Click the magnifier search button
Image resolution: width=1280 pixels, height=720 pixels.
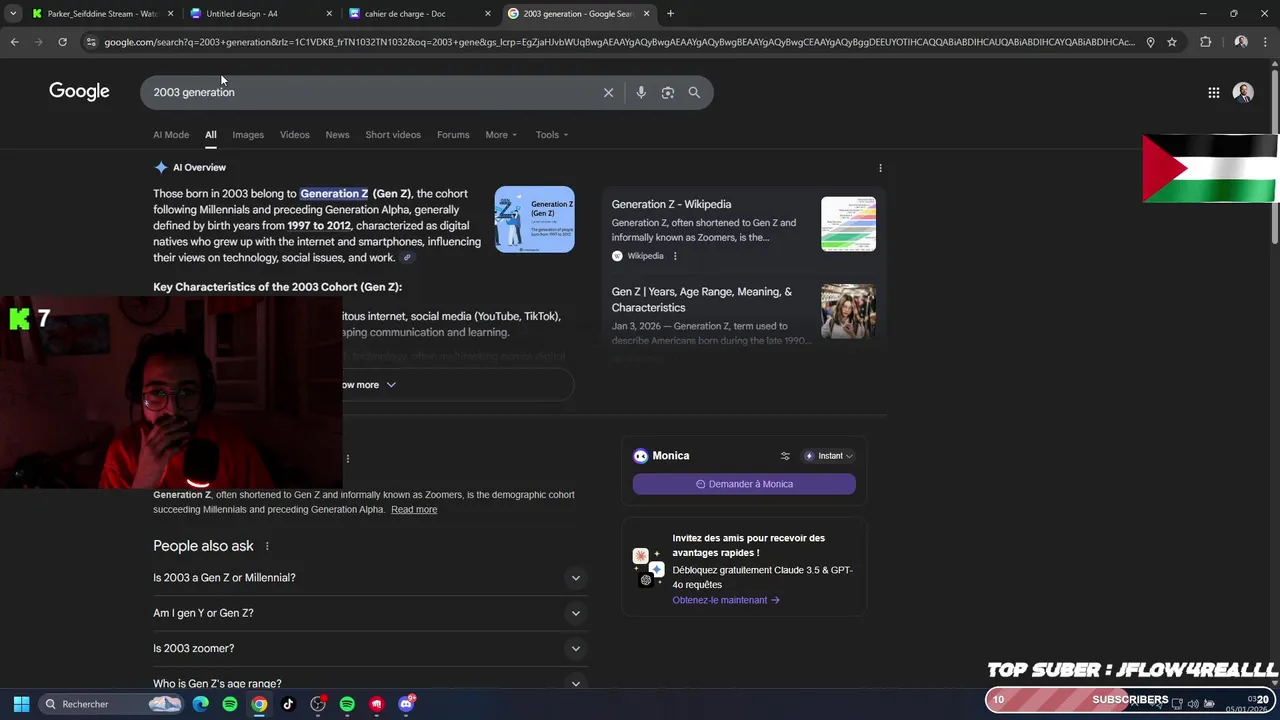pos(694,92)
